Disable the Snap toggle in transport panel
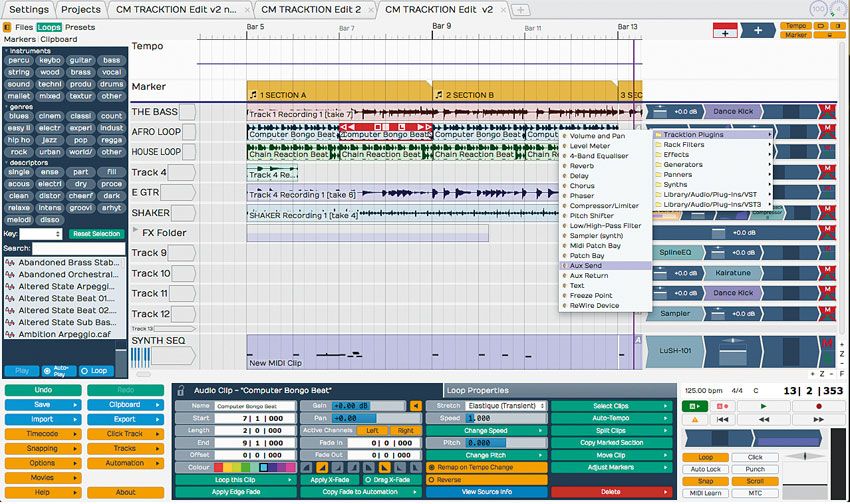Image resolution: width=850 pixels, height=504 pixels. [705, 481]
